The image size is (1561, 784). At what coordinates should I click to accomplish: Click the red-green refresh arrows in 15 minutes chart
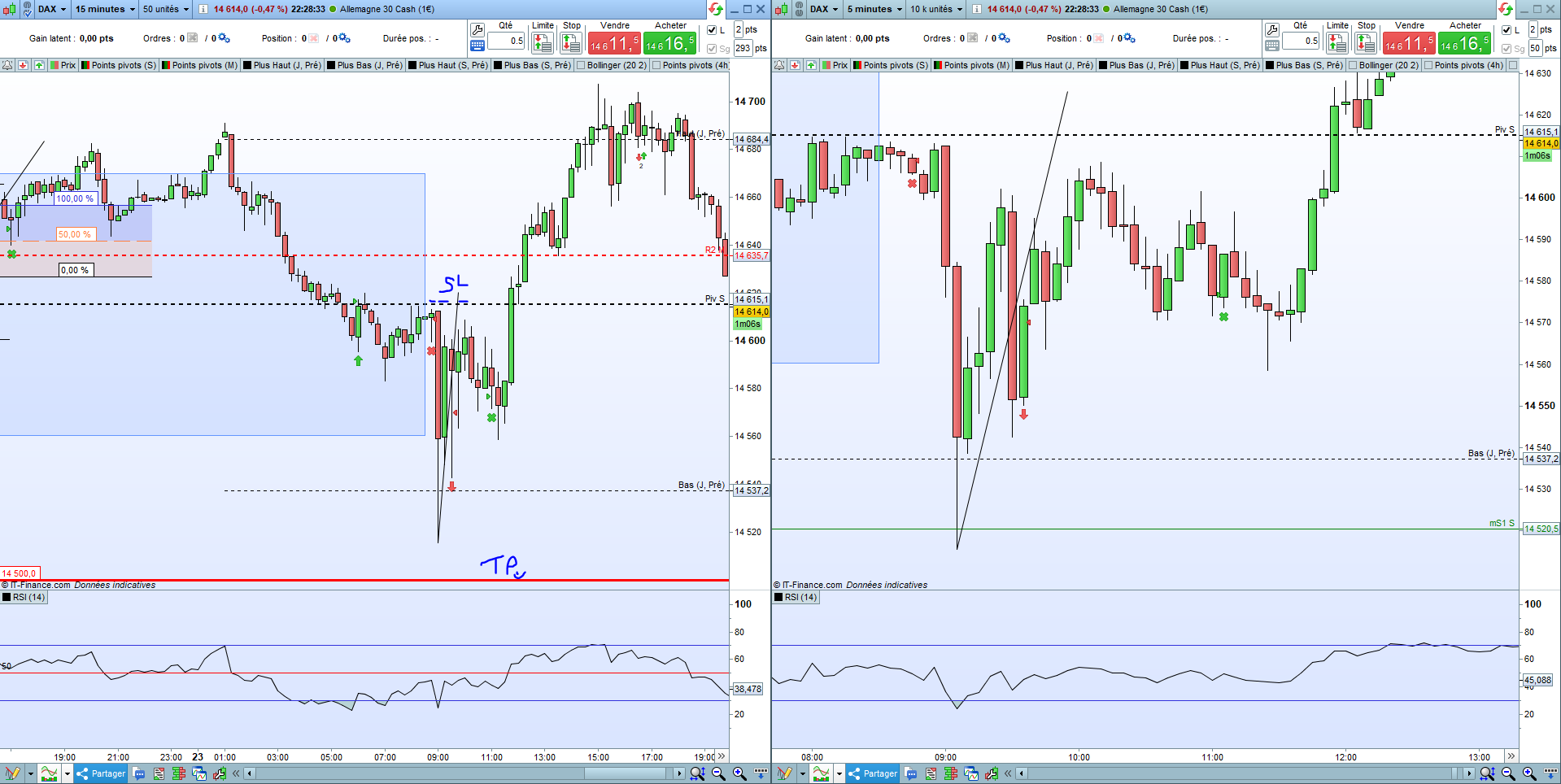715,9
